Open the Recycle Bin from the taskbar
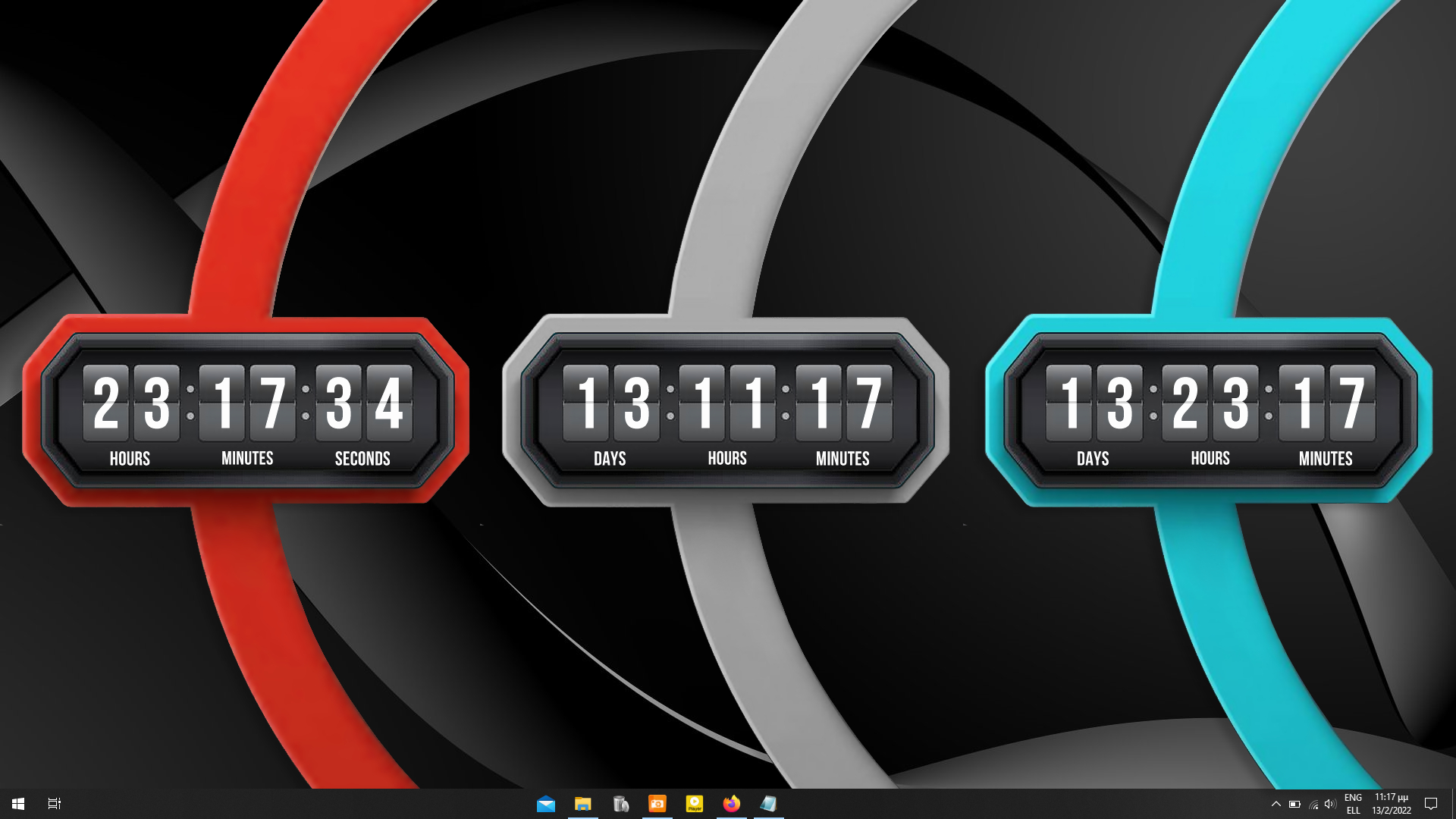 [620, 804]
